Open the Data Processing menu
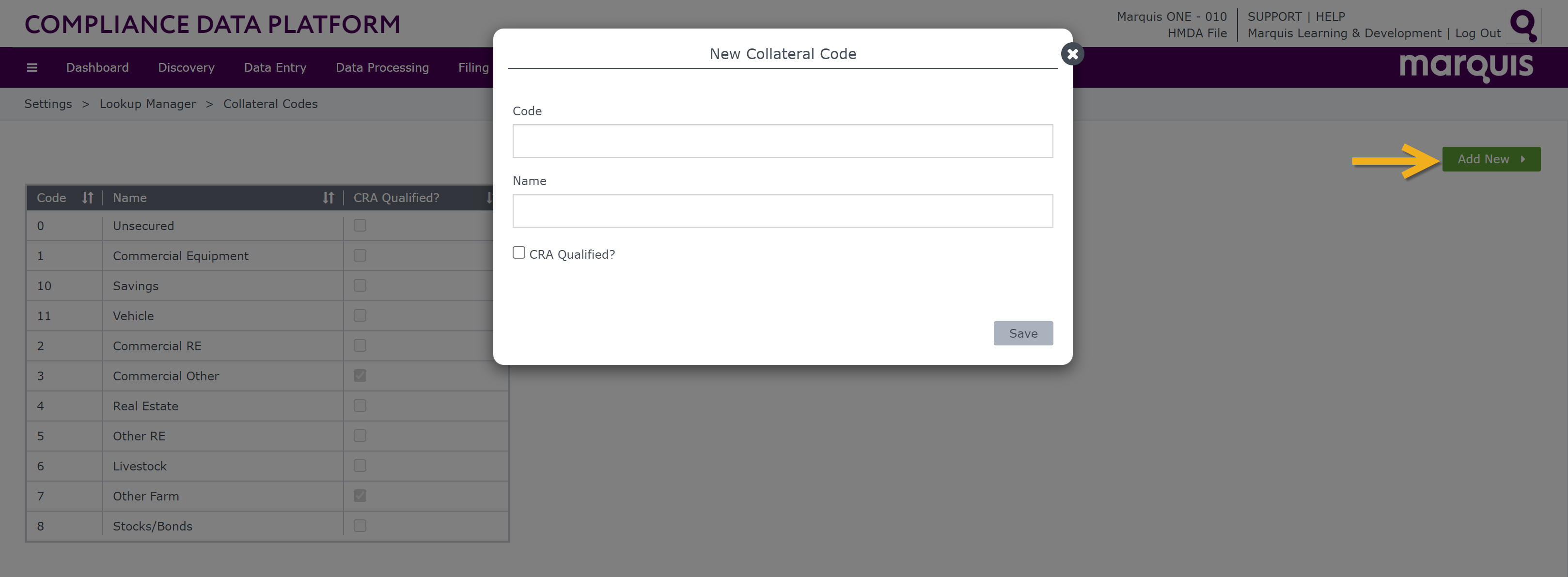This screenshot has width=1568, height=577. 382,67
